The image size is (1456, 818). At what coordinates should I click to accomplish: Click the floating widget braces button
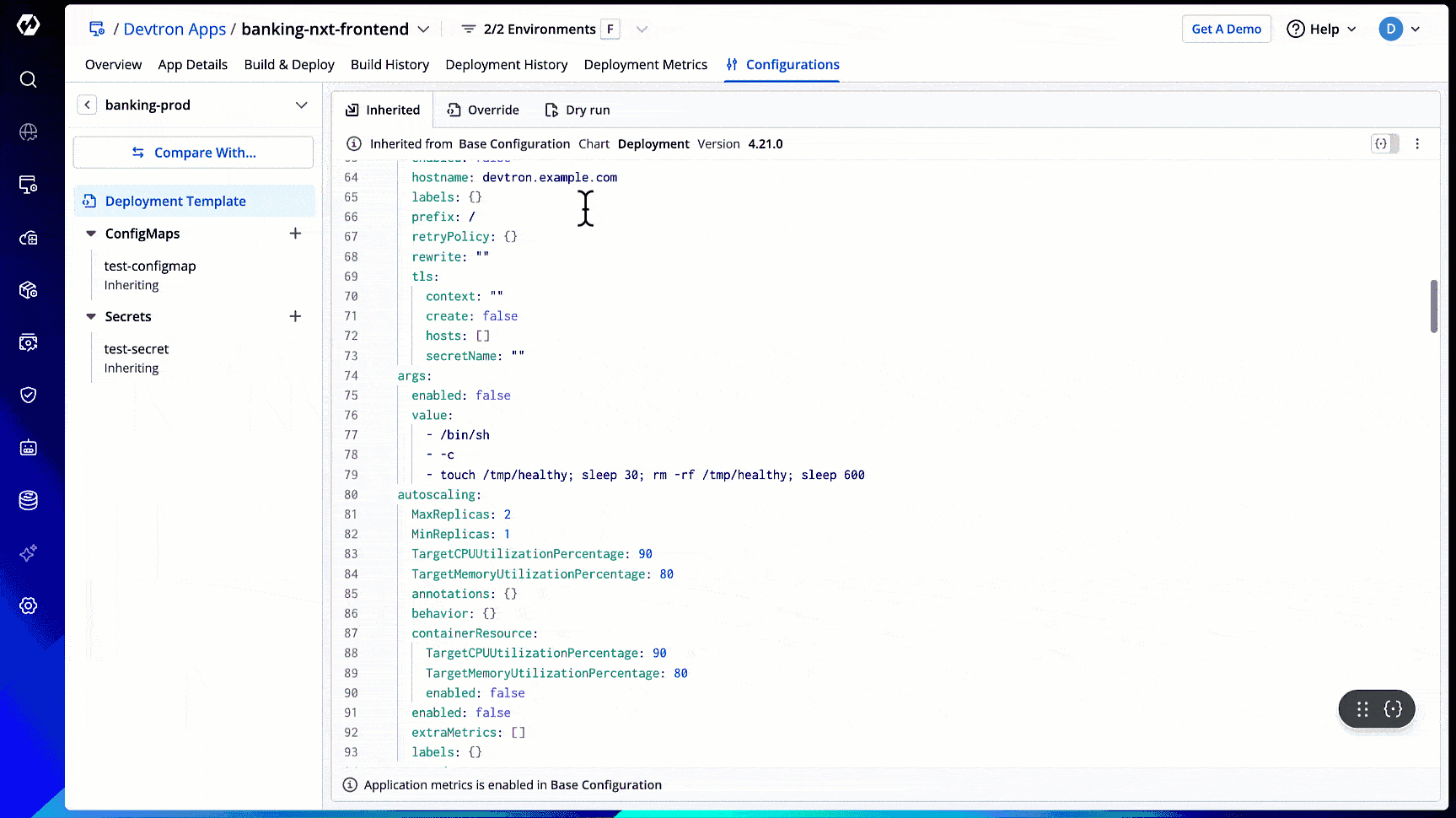1393,709
